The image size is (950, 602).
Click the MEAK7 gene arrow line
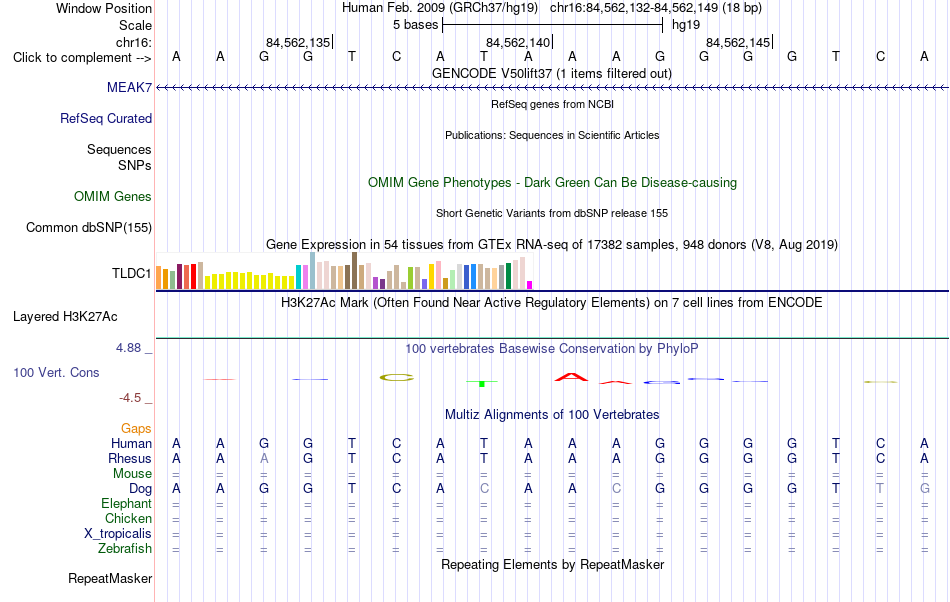552,88
